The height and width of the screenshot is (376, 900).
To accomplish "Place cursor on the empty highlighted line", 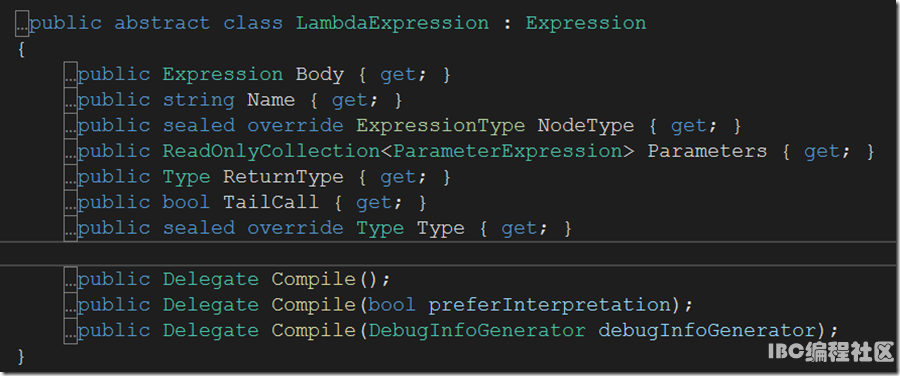I will [x=450, y=253].
